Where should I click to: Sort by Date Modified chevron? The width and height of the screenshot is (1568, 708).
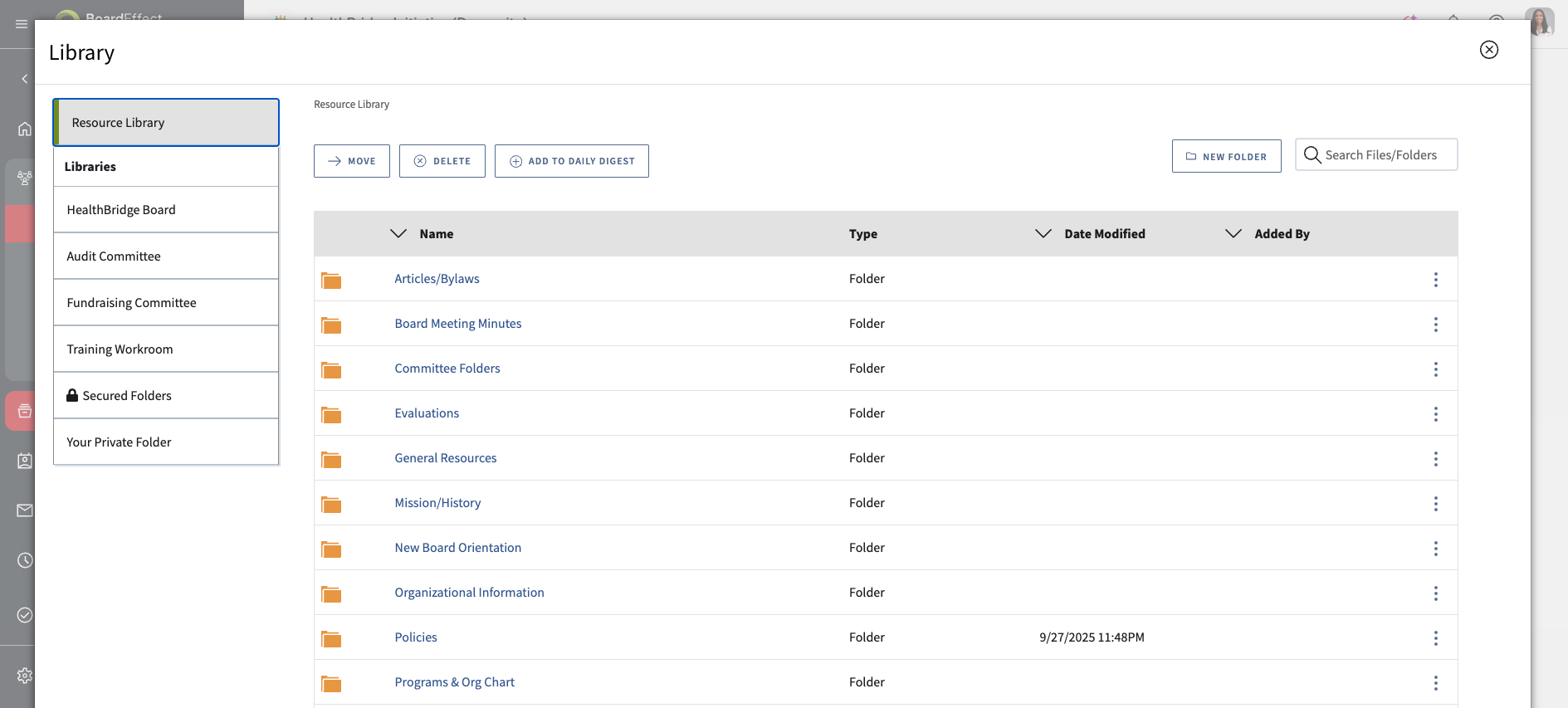click(x=1043, y=234)
